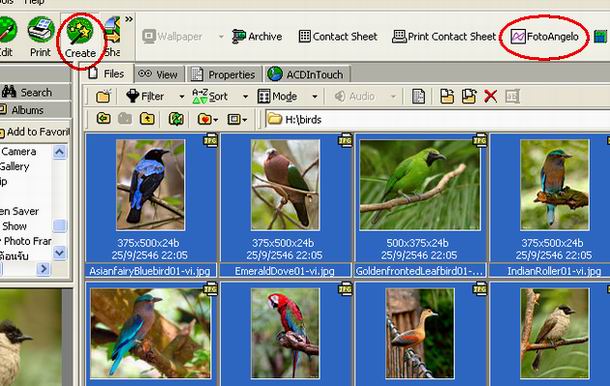Click the Archive button
Image resolution: width=610 pixels, height=386 pixels.
point(257,37)
